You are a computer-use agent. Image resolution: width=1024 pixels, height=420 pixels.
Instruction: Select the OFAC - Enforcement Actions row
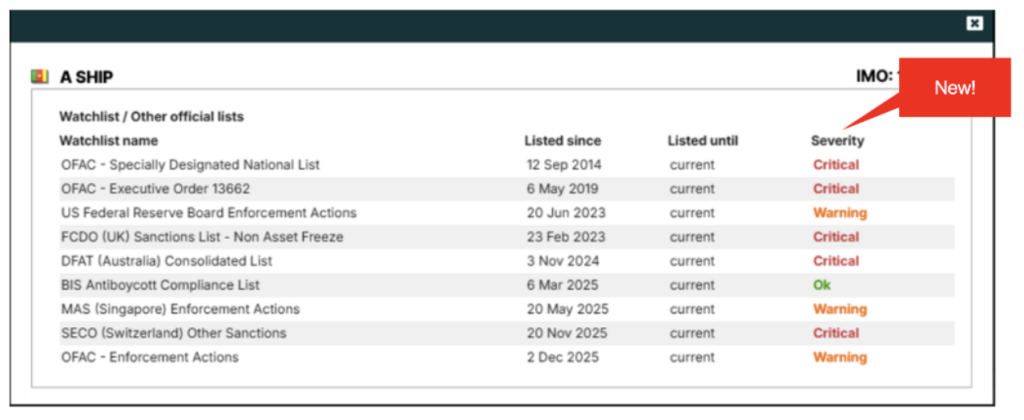coord(149,357)
